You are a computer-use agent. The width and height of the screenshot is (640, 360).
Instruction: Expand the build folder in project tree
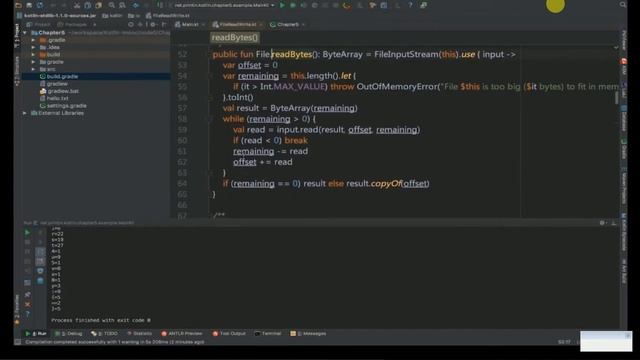click(33, 55)
